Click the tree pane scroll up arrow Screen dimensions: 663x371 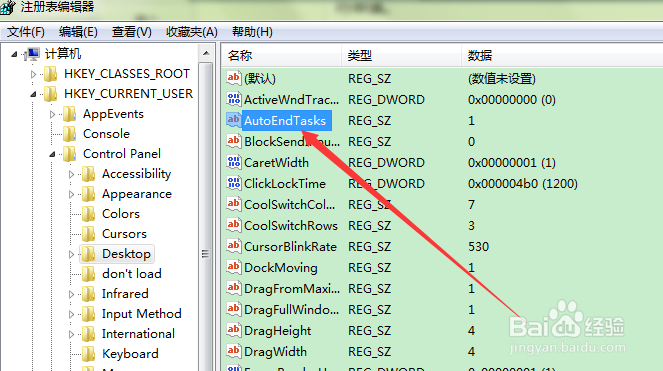point(206,53)
